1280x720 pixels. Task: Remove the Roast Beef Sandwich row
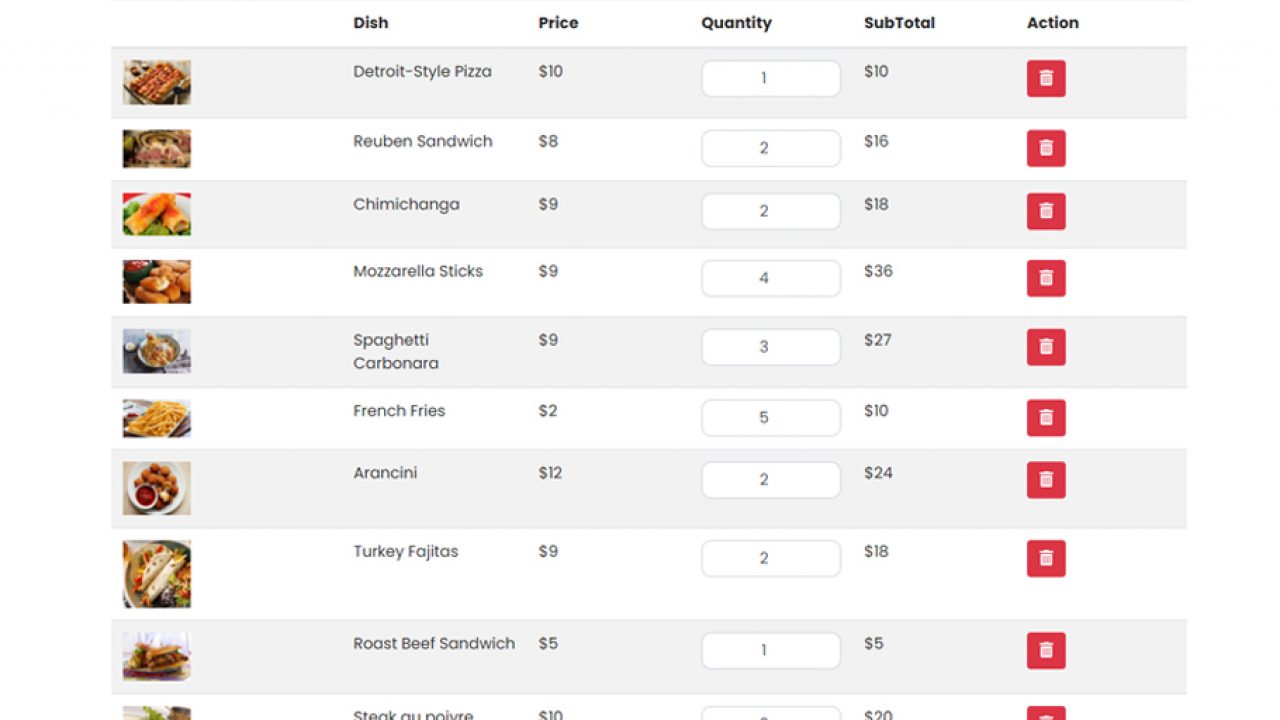pos(1046,650)
